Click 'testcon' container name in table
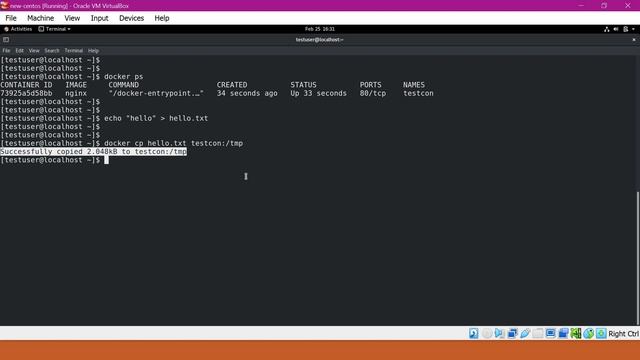The height and width of the screenshot is (360, 640). click(418, 93)
